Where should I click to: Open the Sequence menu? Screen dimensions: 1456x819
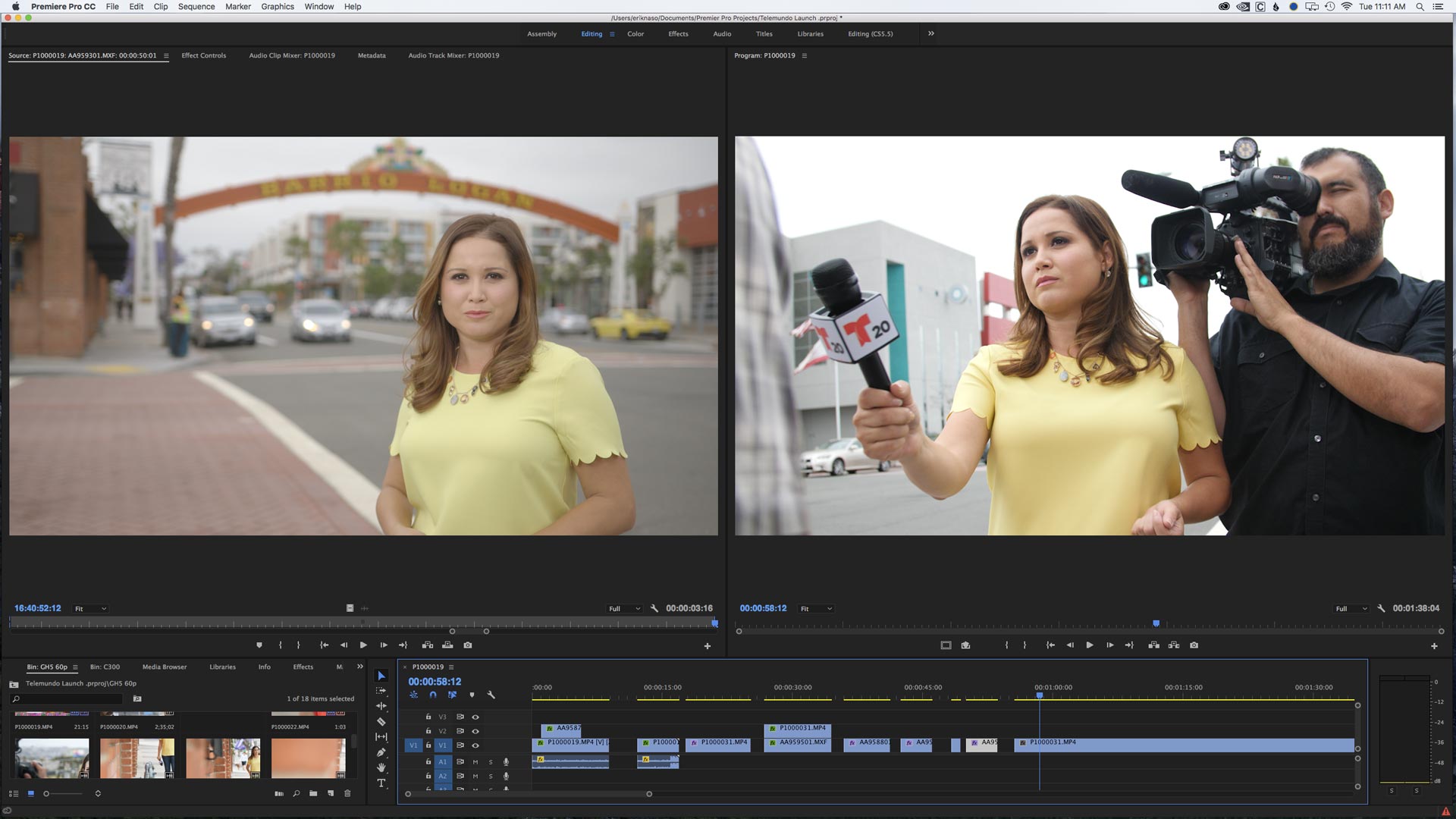(196, 6)
